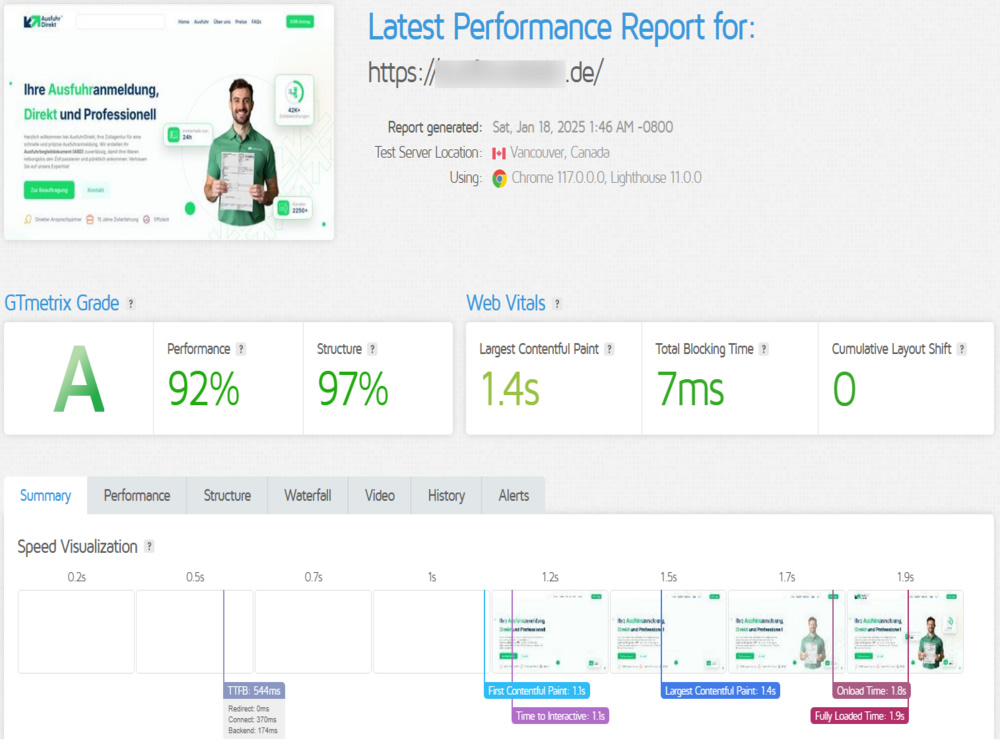Open the Alerts tab
Image resolution: width=1000 pixels, height=750 pixels.
(513, 496)
